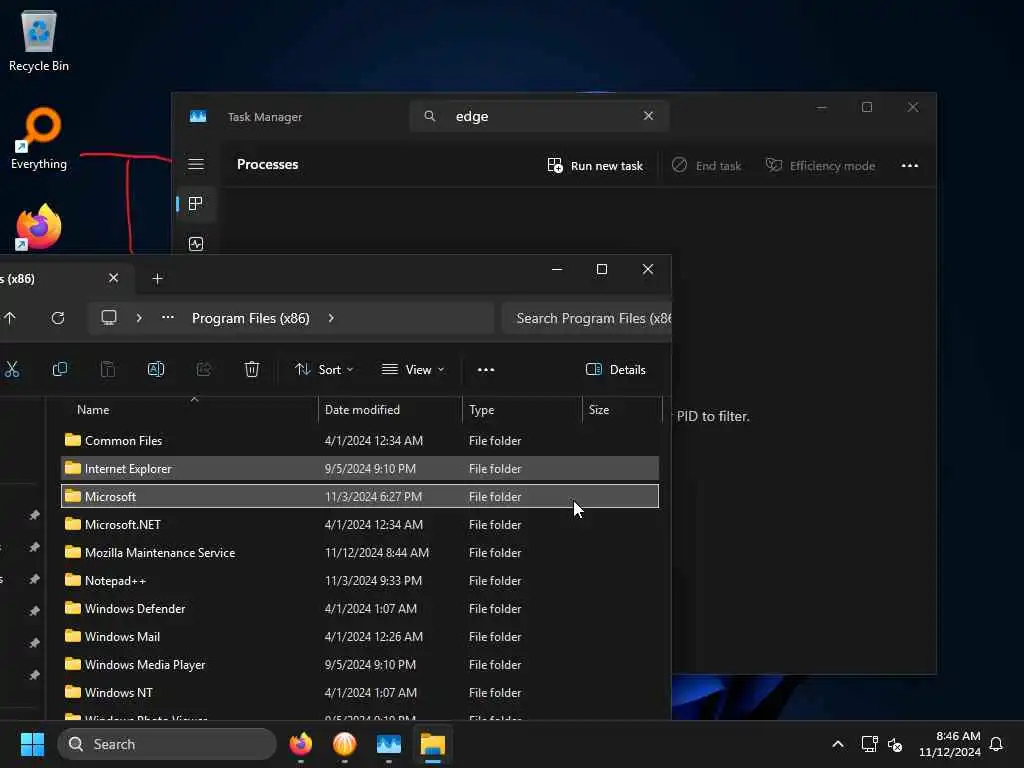Open the Recycle Bin desktop icon

pos(39,40)
